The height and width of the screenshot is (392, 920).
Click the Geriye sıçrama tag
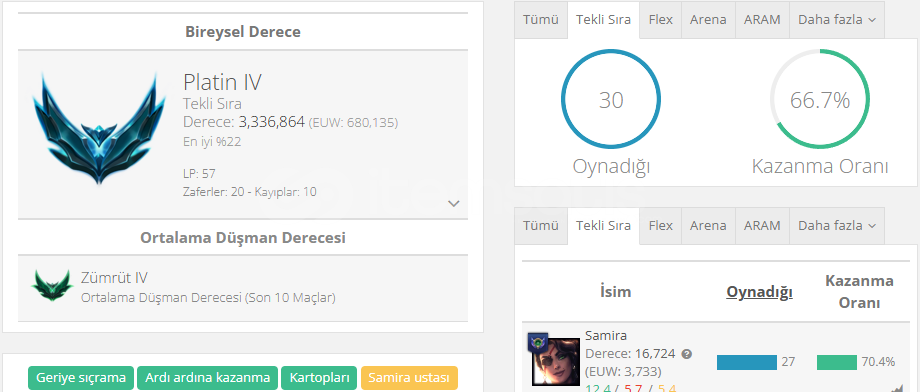point(81,378)
